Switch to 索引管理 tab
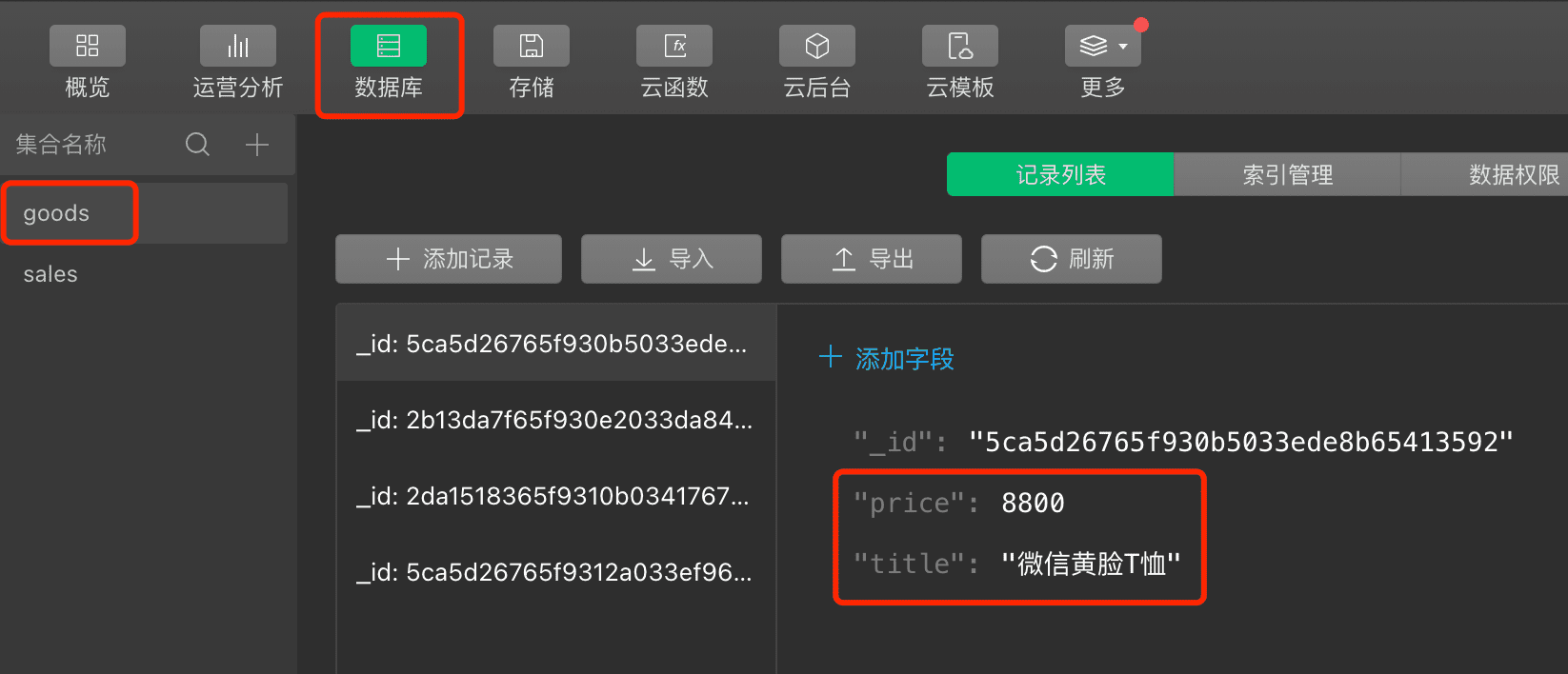Viewport: 1568px width, 674px height. [x=1287, y=174]
